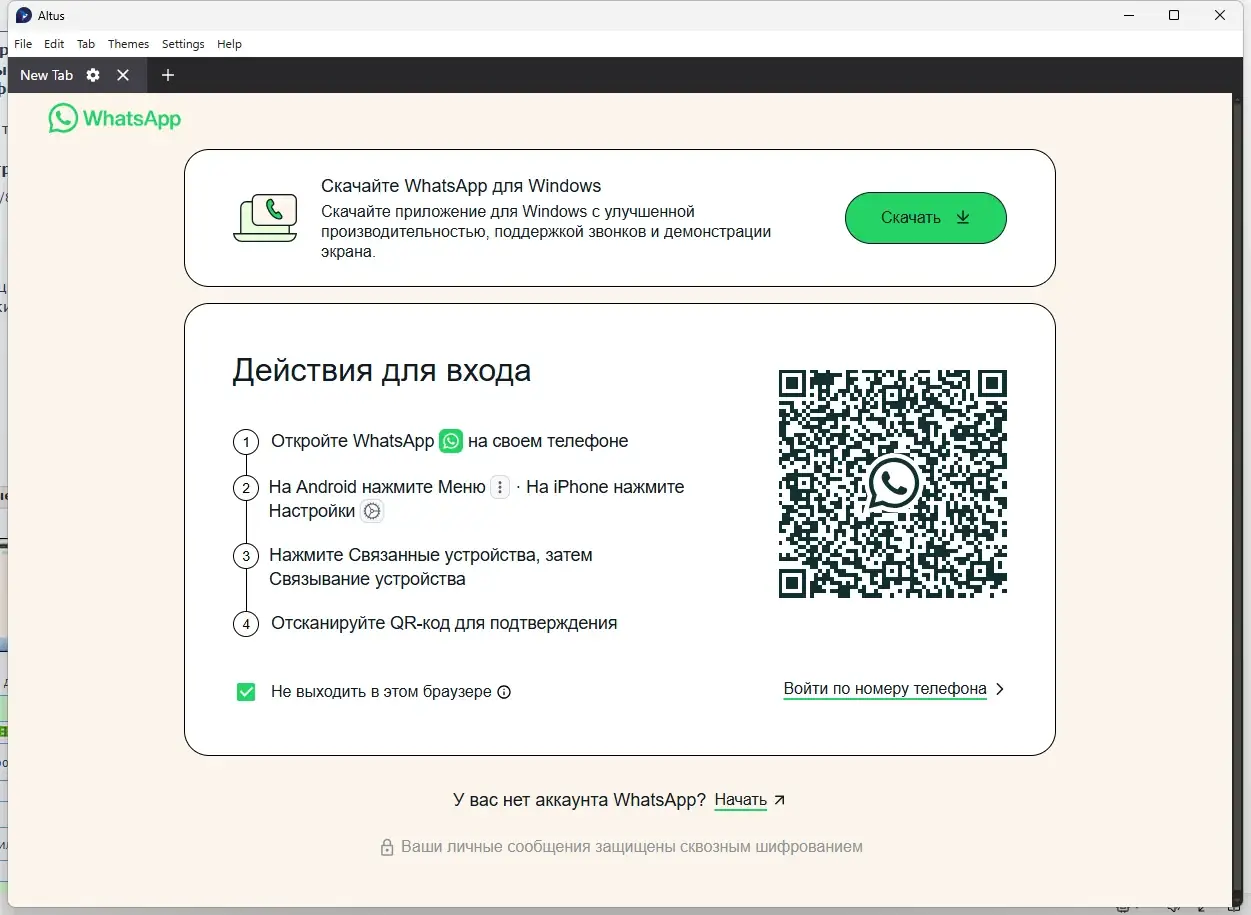Open the Settings menu

click(x=183, y=44)
